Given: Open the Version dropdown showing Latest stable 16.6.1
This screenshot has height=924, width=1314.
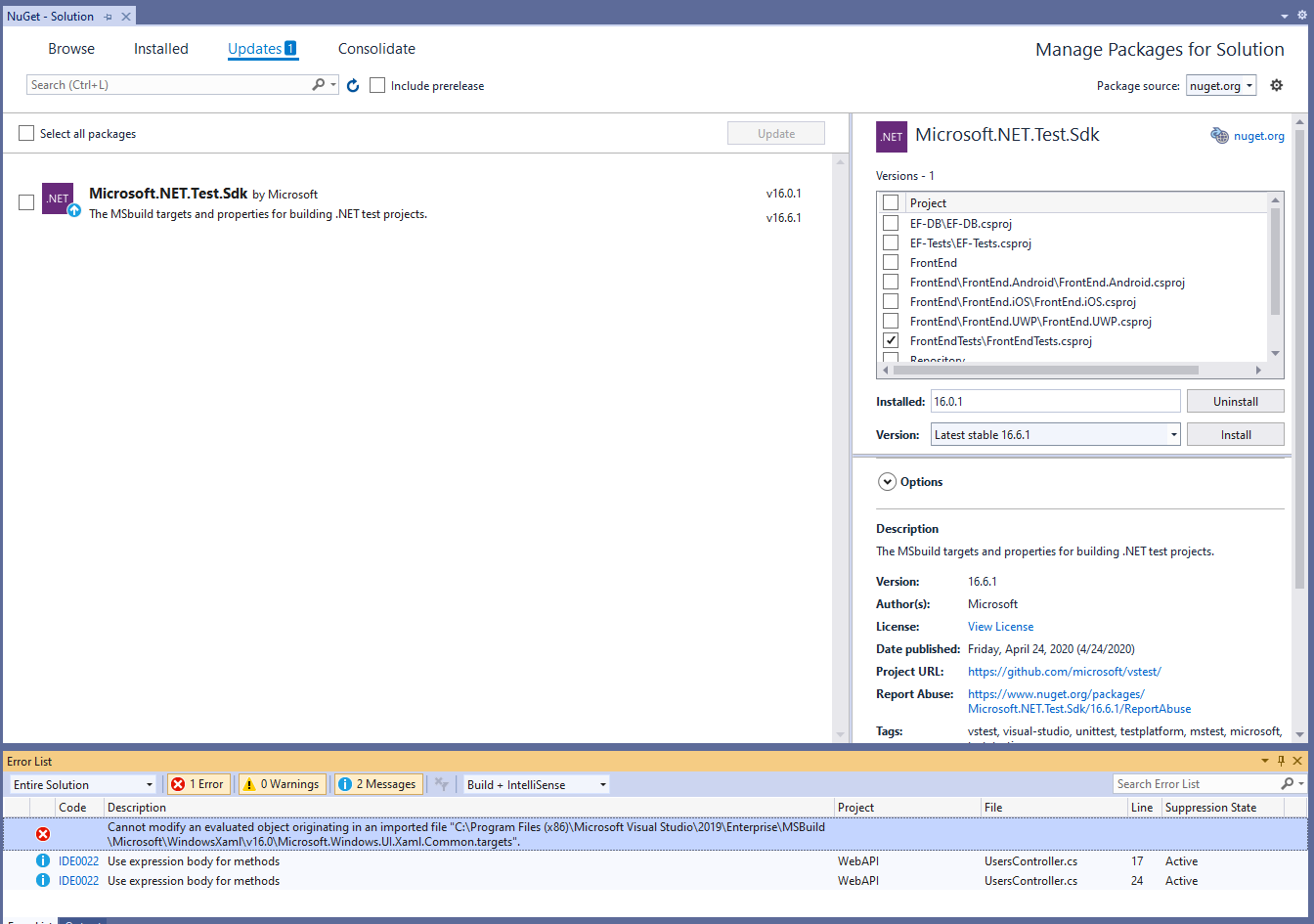Looking at the screenshot, I should (x=1056, y=434).
